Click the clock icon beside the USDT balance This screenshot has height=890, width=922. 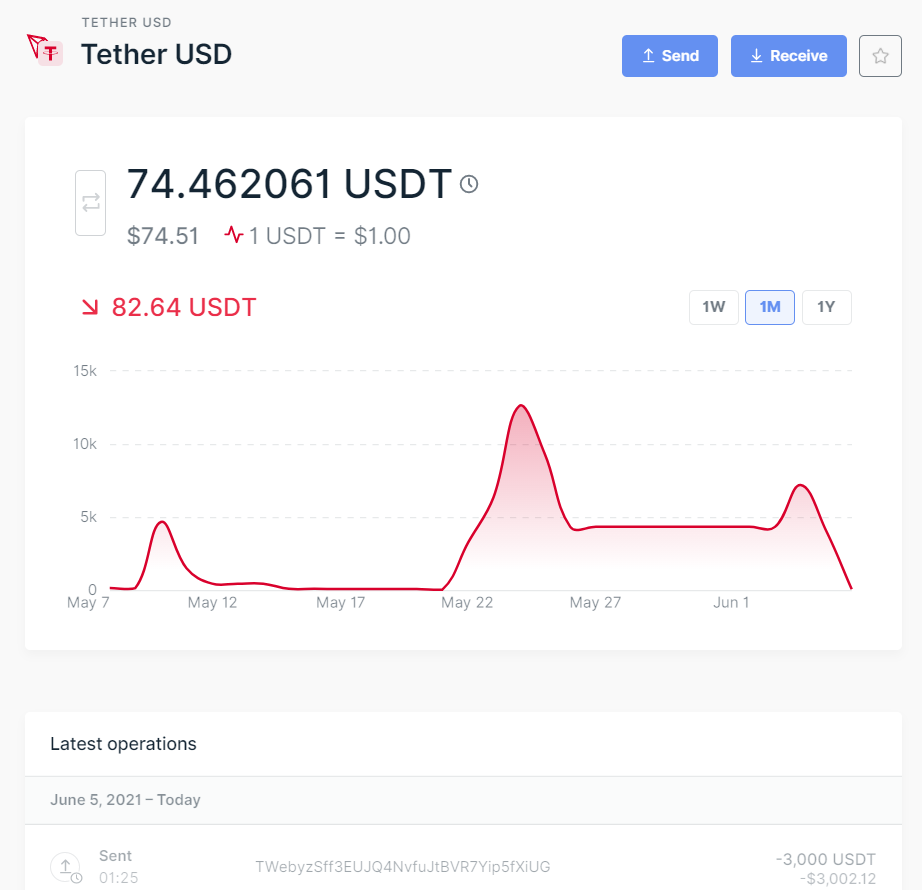pyautogui.click(x=469, y=184)
